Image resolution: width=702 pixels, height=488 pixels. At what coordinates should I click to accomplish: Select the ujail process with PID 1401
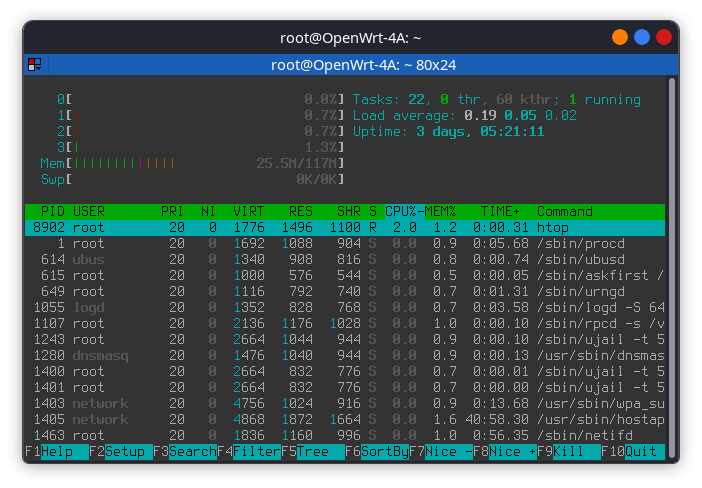click(x=345, y=387)
